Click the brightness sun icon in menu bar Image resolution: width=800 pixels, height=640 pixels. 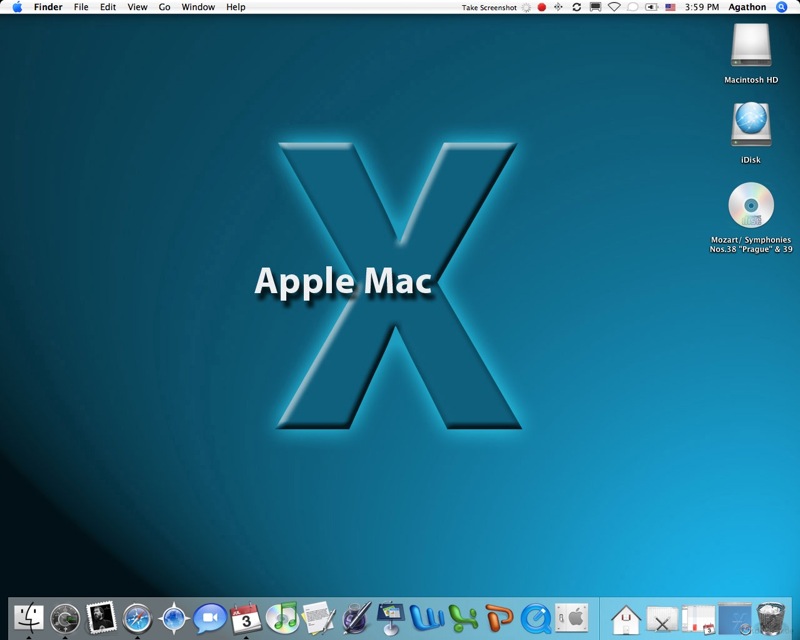(x=526, y=8)
